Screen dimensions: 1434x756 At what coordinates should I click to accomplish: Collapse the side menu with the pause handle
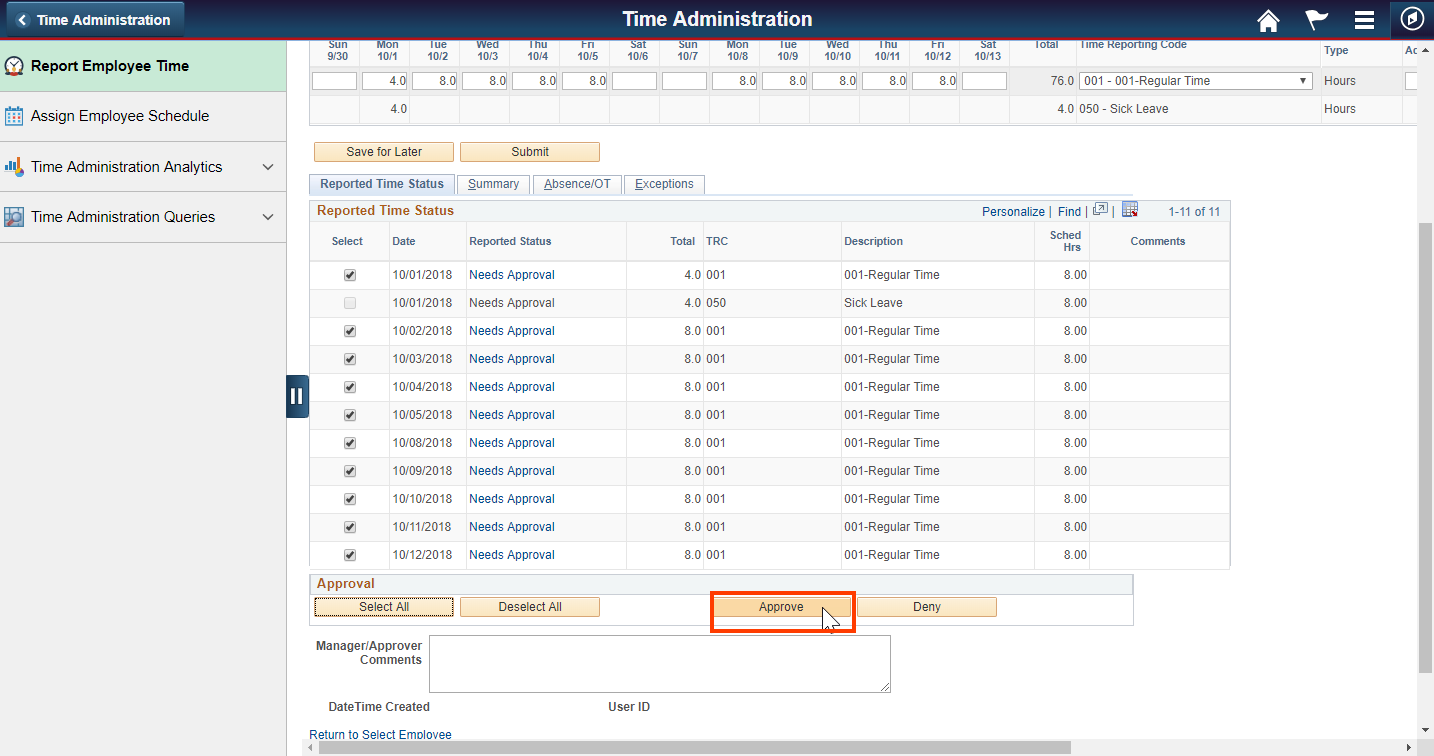tap(297, 396)
